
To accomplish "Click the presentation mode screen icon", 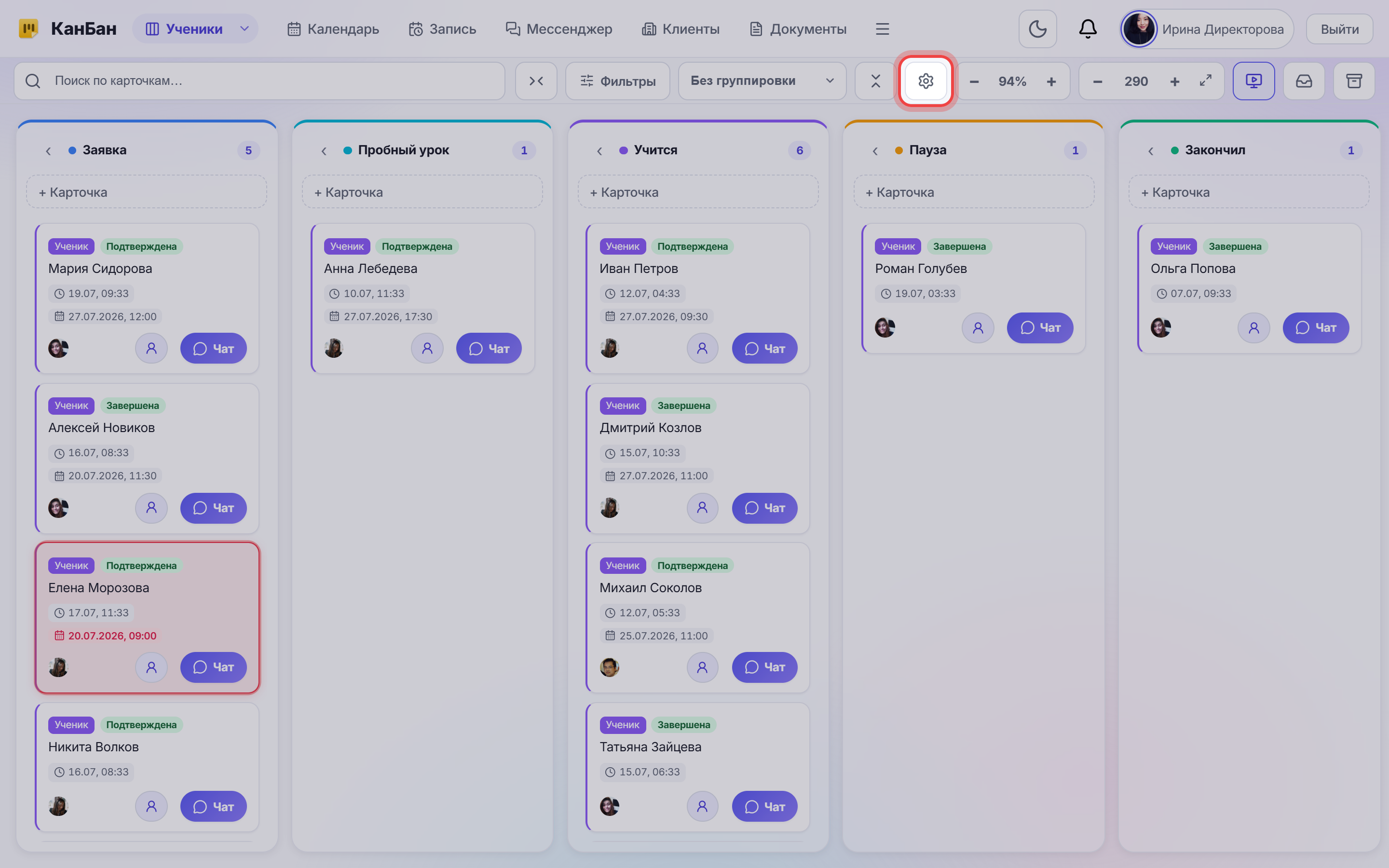I will [1253, 81].
